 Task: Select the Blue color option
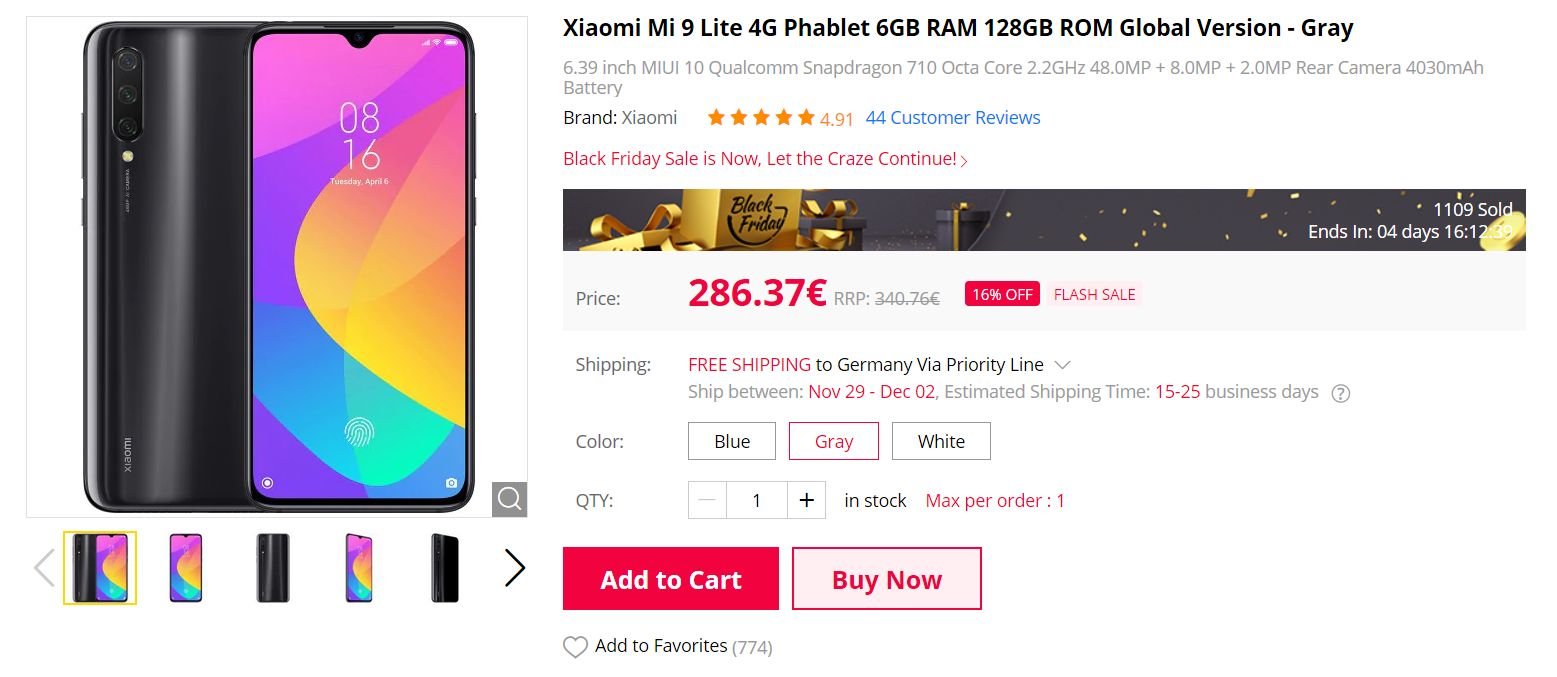pos(732,441)
